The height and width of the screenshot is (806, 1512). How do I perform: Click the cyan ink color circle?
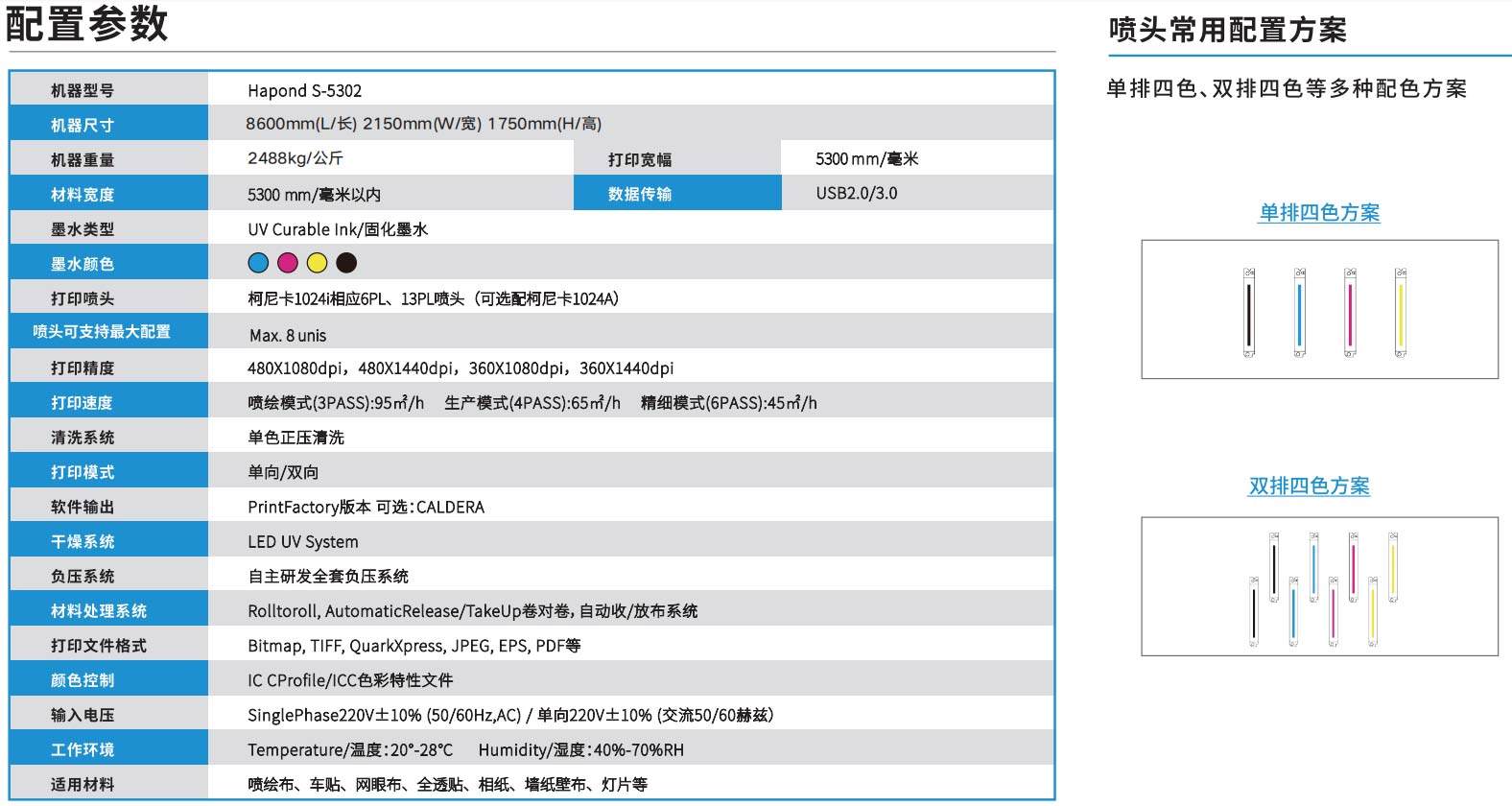click(258, 263)
